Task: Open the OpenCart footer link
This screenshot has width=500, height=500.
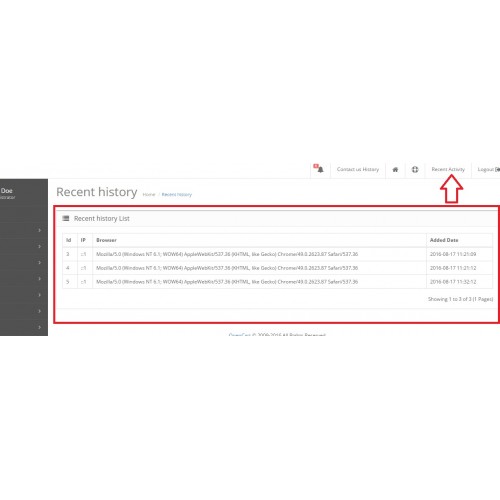Action: (x=240, y=334)
